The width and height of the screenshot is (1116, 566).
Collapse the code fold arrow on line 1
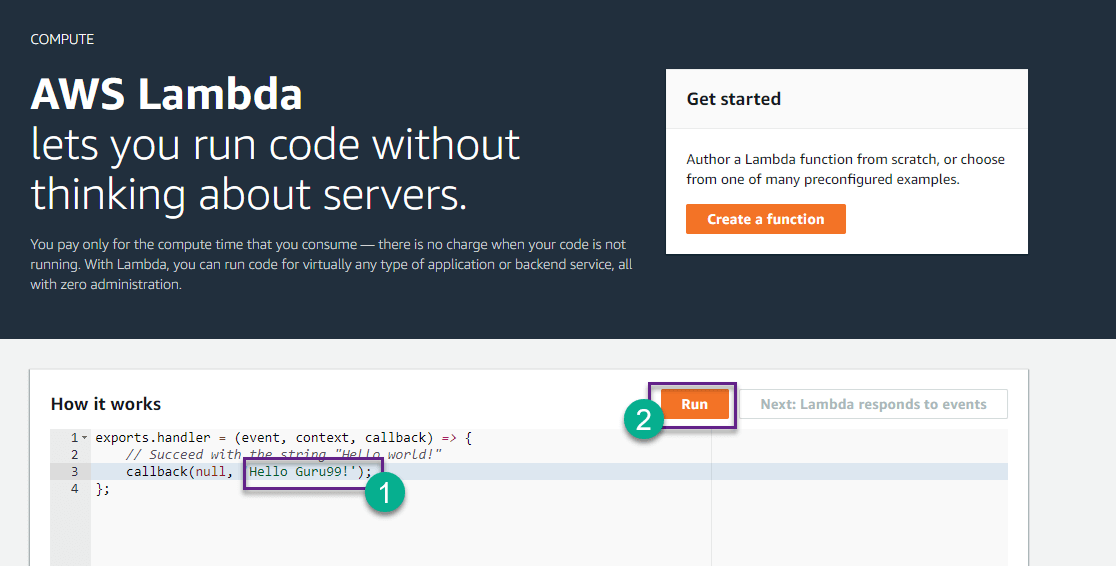click(x=85, y=438)
